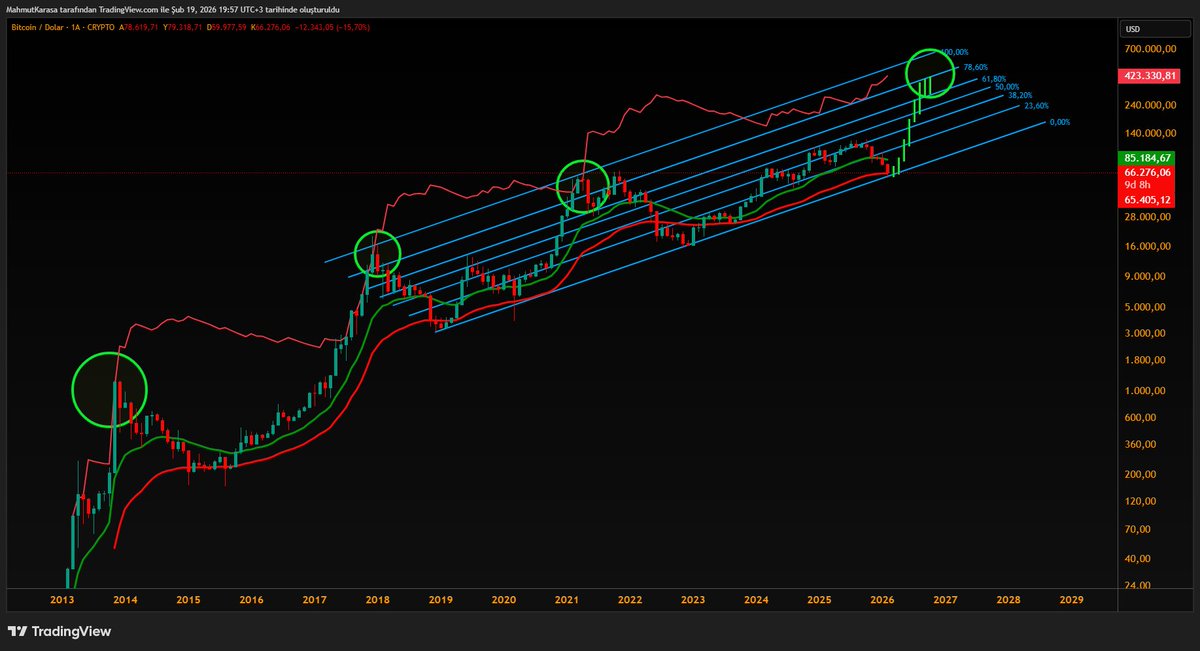Click the 2023 label on time axis
This screenshot has height=651, width=1200.
point(693,600)
